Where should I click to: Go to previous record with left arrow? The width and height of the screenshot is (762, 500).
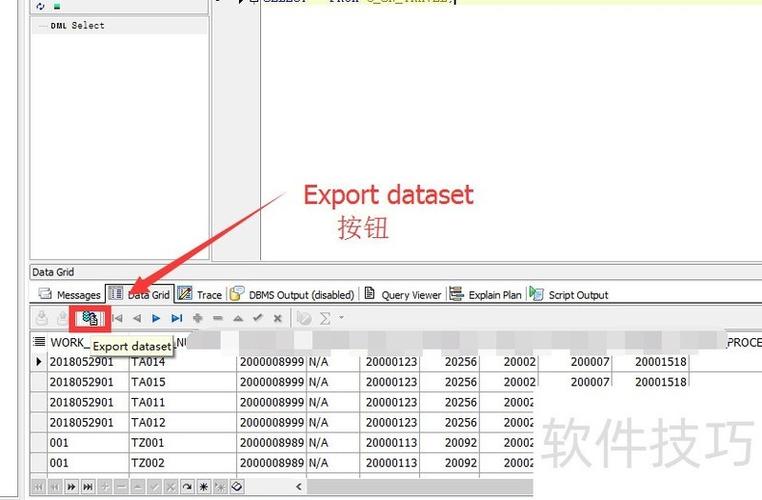tap(137, 318)
